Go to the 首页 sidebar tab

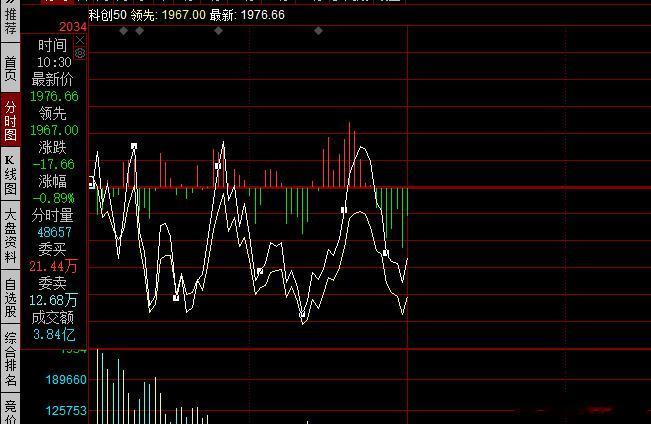10,68
